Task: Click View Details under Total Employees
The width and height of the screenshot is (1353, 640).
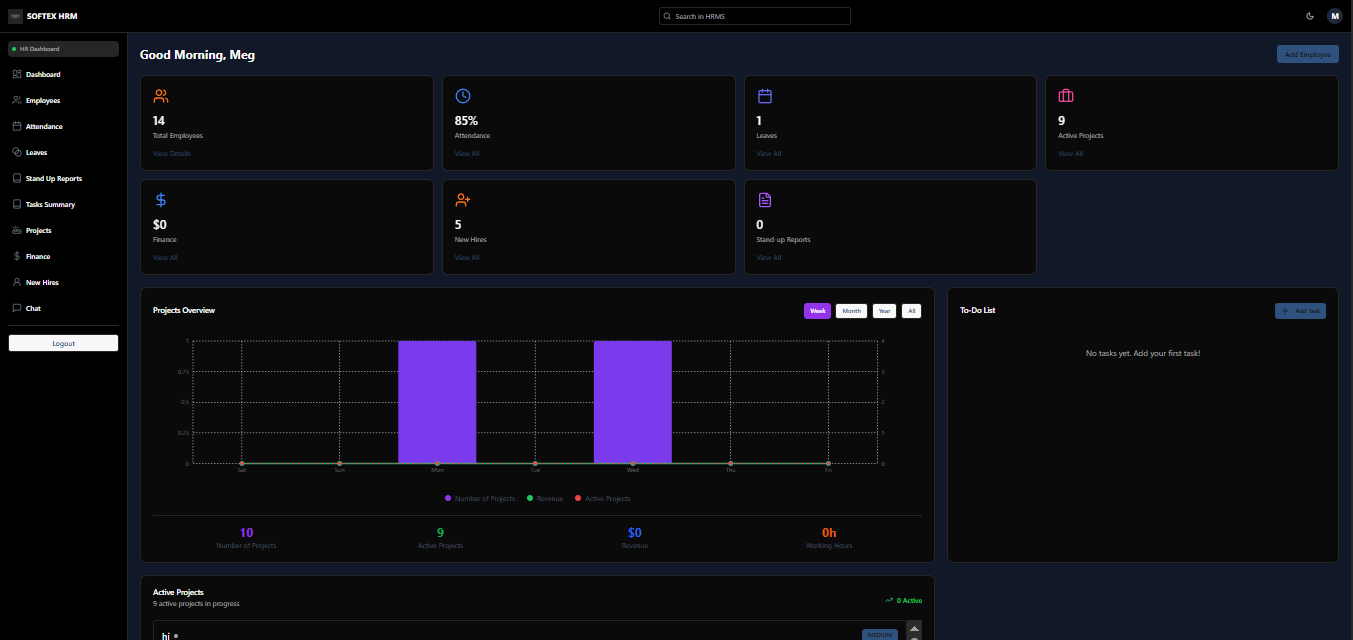Action: point(172,154)
